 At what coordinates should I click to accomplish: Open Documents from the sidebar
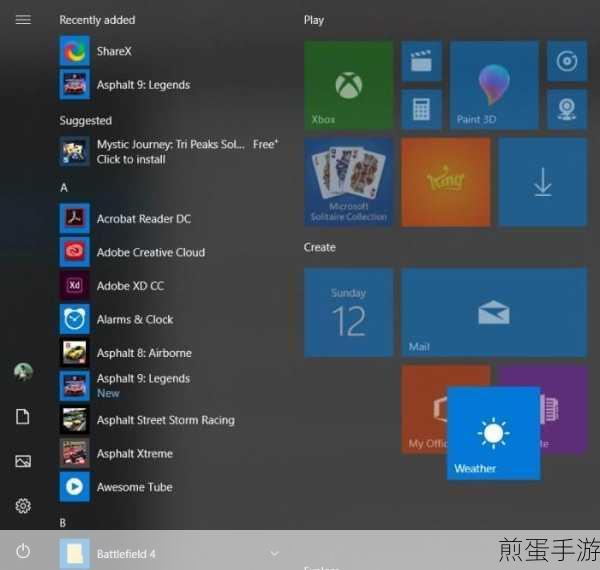(x=23, y=417)
